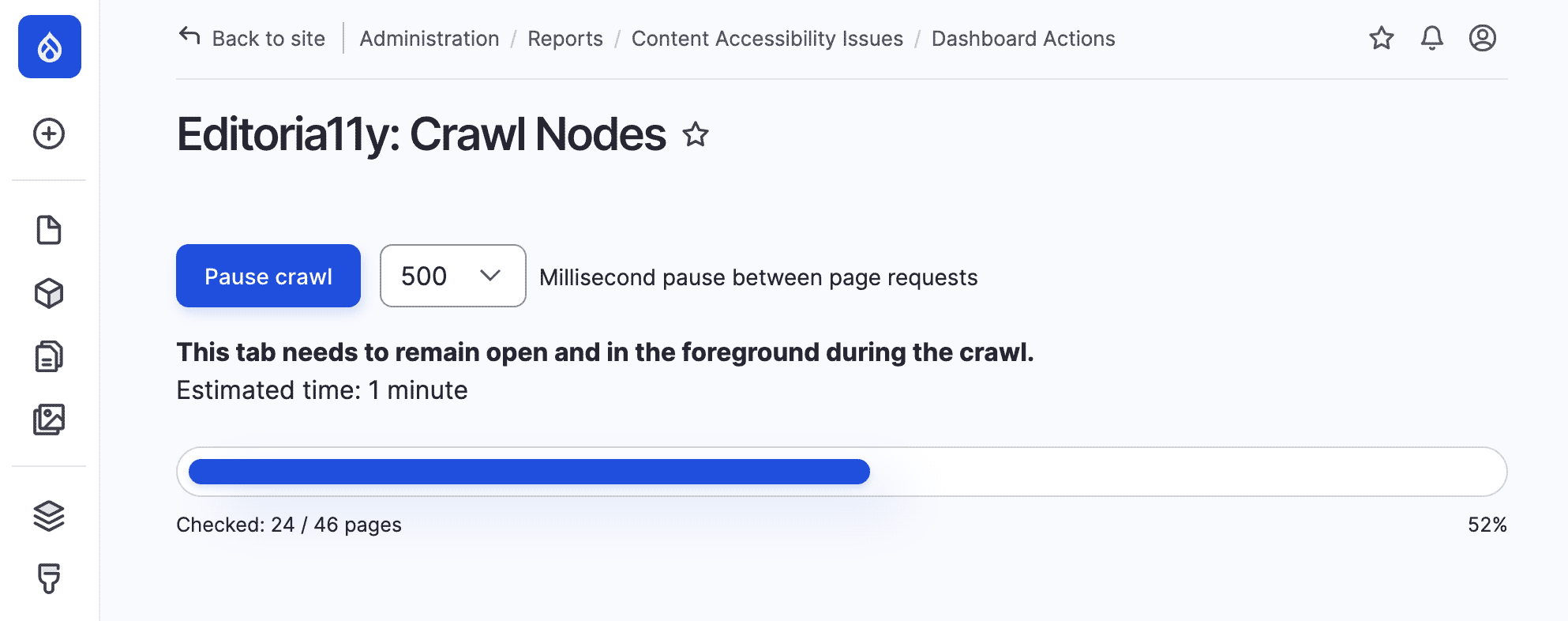Screen dimensions: 1568x621
Task: Select the Administration breadcrumb entry
Action: 429,38
